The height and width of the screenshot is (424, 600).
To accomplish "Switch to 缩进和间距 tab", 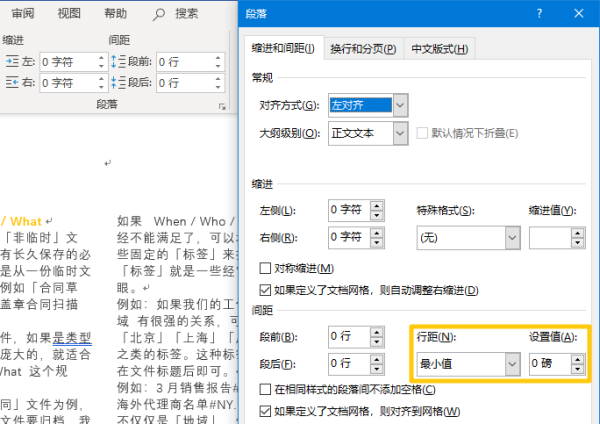I will point(284,48).
